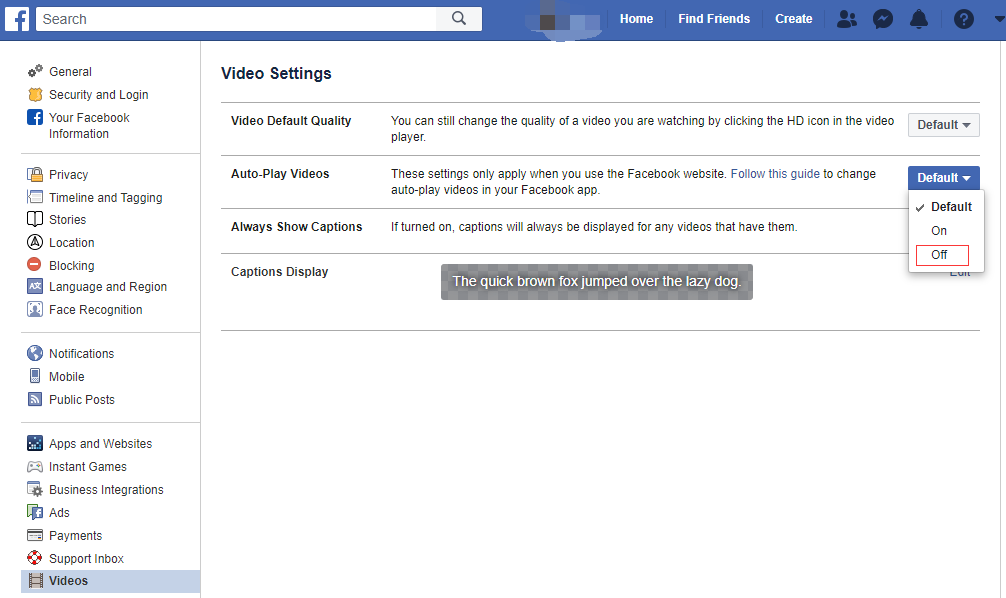1006x598 pixels.
Task: Click Your Facebook Information icon
Action: [x=35, y=117]
